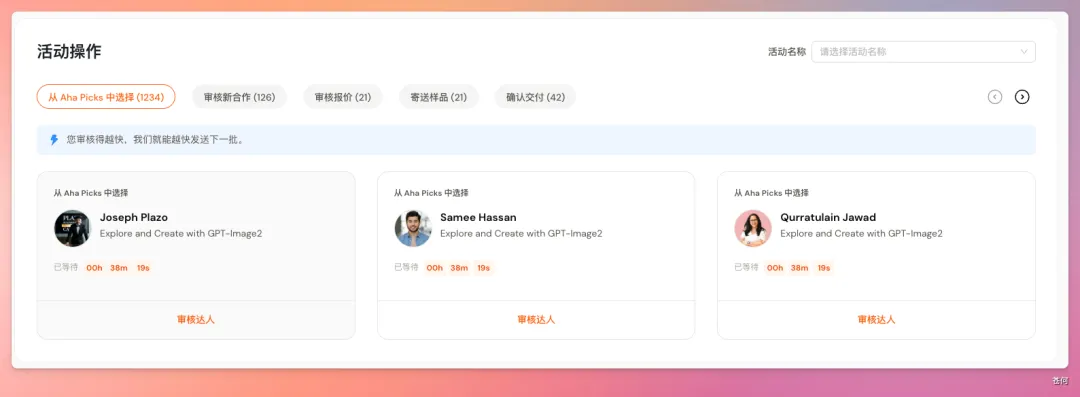1080x397 pixels.
Task: Click the lightning bolt icon in notice
Action: coord(54,140)
